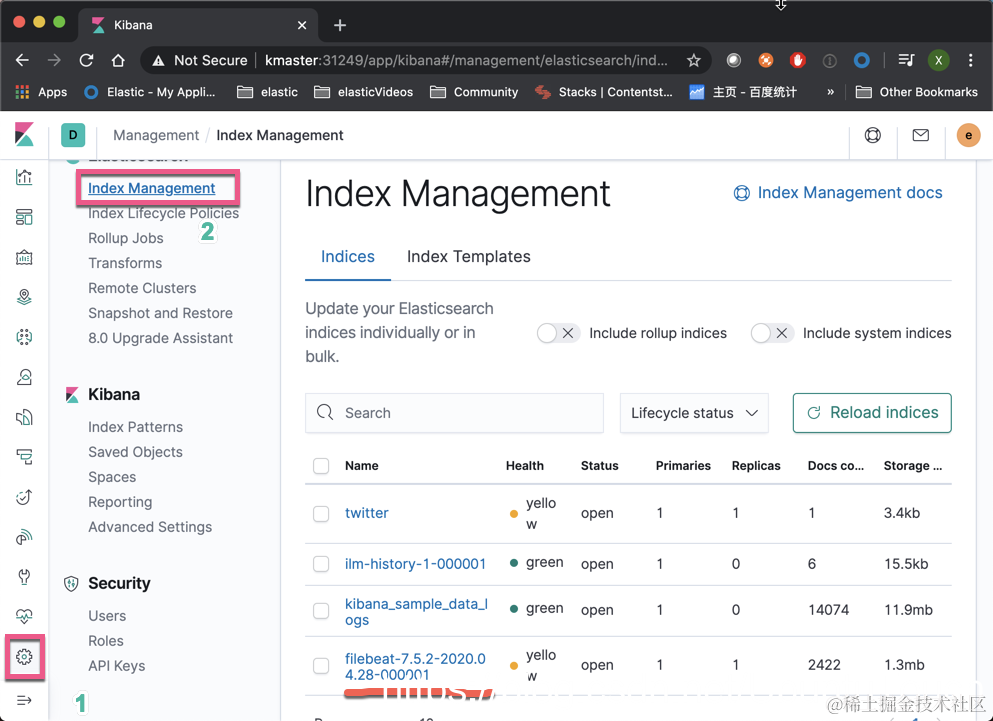The image size is (993, 721).
Task: Open a new browser tab
Action: click(x=340, y=25)
